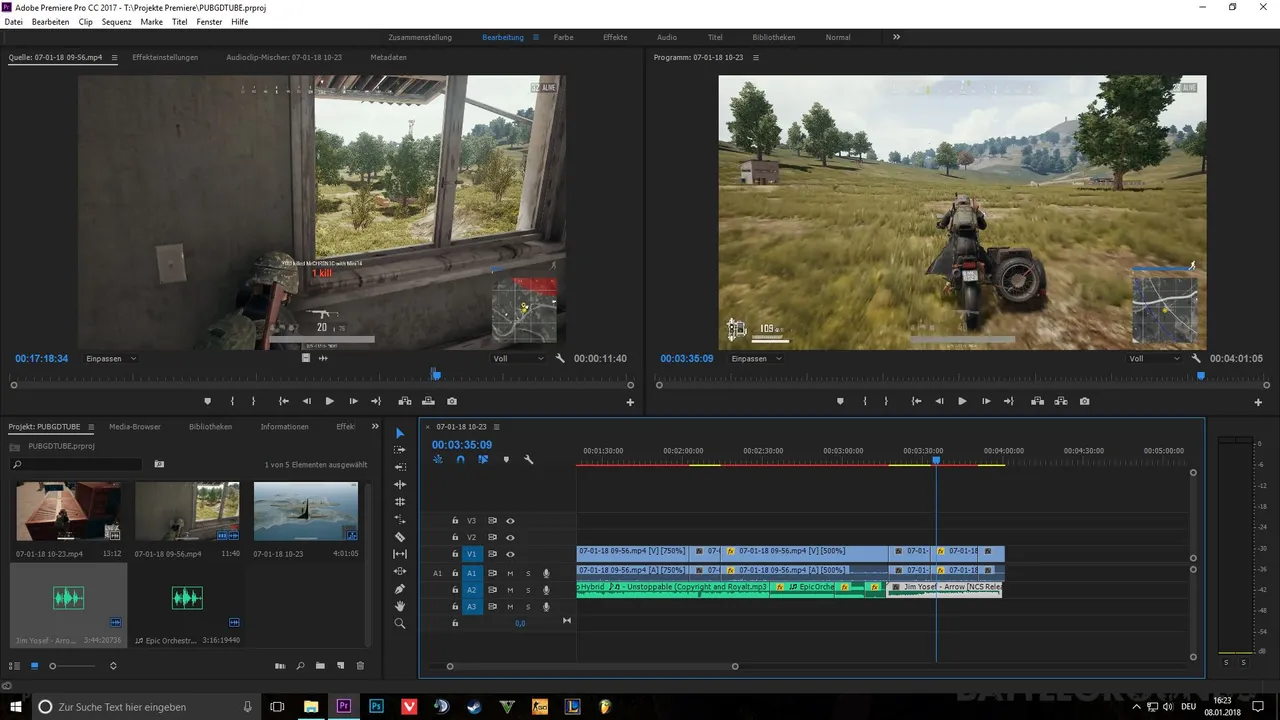
Task: Select the Hand tool
Action: tap(400, 606)
